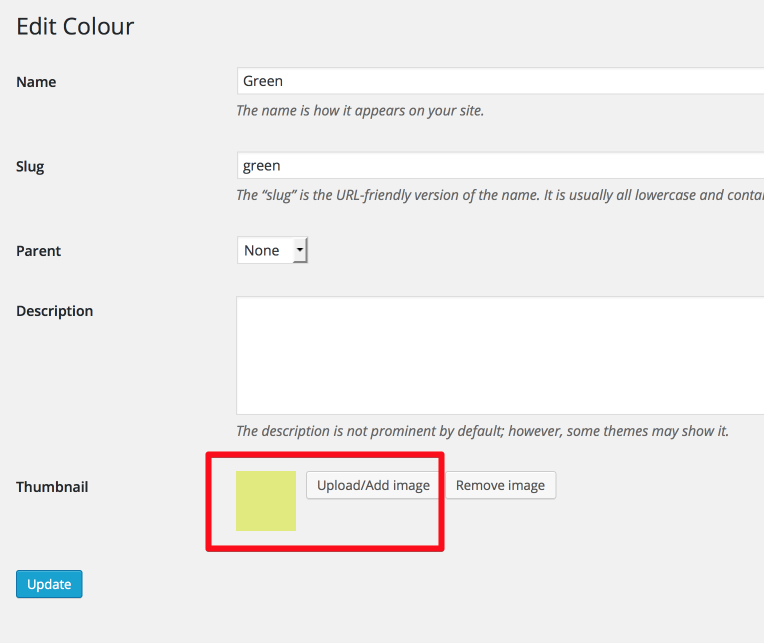Image resolution: width=764 pixels, height=643 pixels.
Task: Click the blue Update button
Action: 49,584
